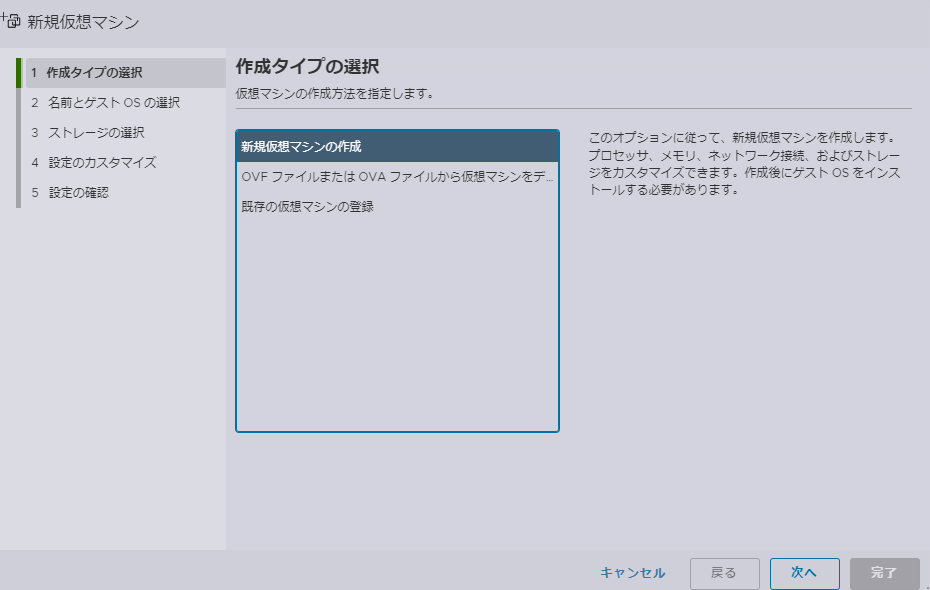Click the green active-step indicator bar
Image resolution: width=930 pixels, height=590 pixels.
pos(18,73)
